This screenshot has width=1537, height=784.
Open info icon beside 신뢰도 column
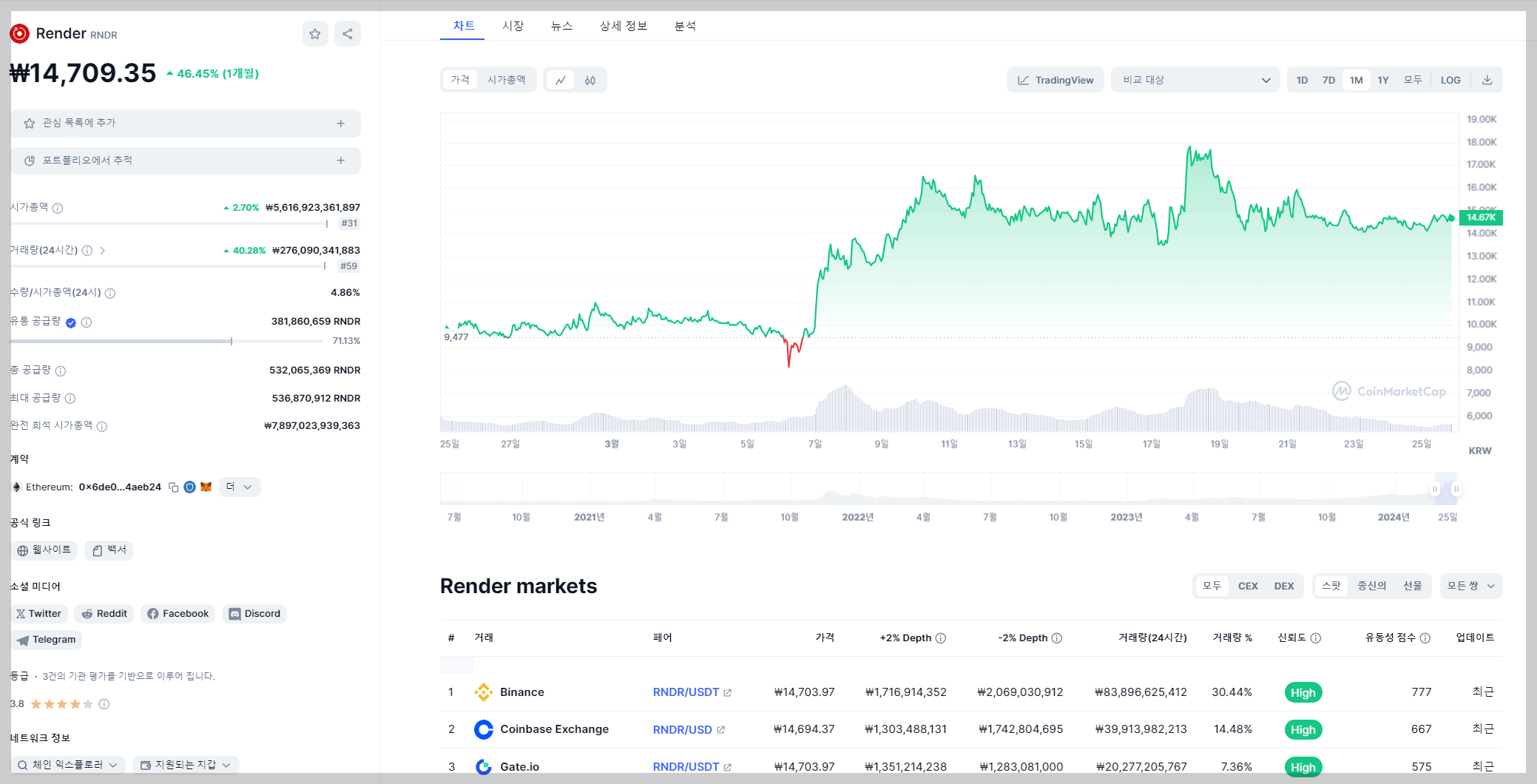[1316, 638]
